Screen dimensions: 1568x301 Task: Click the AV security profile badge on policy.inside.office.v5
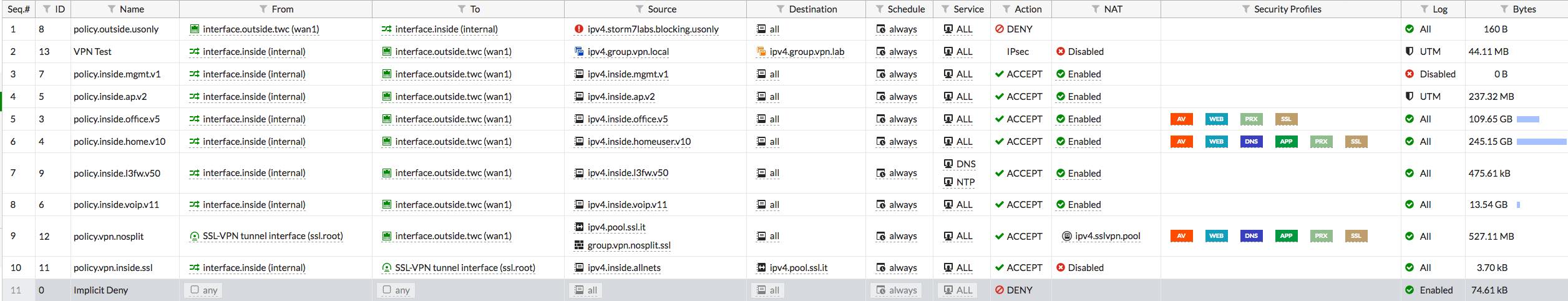point(1181,119)
